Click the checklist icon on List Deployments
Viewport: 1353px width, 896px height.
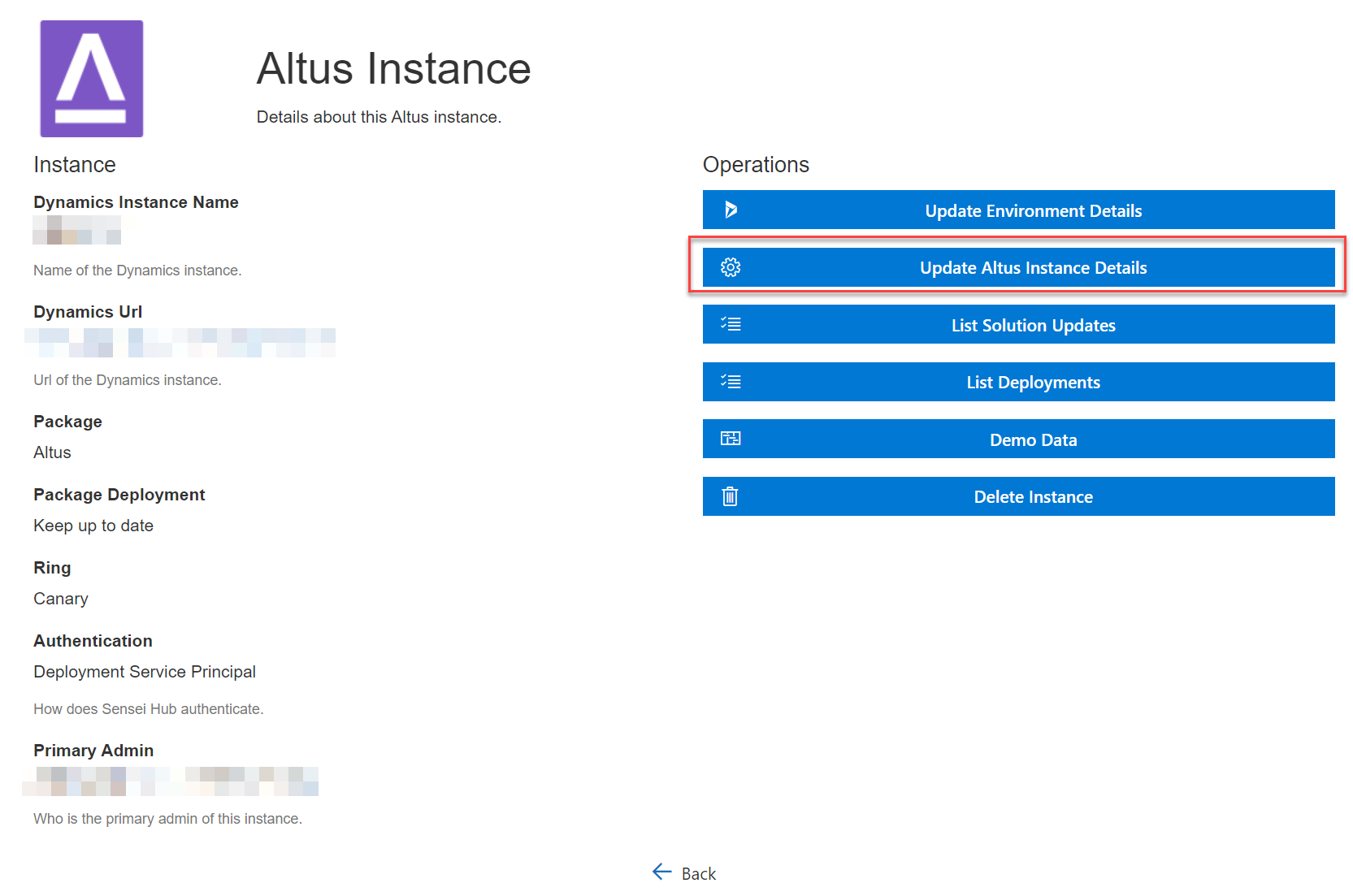tap(731, 382)
